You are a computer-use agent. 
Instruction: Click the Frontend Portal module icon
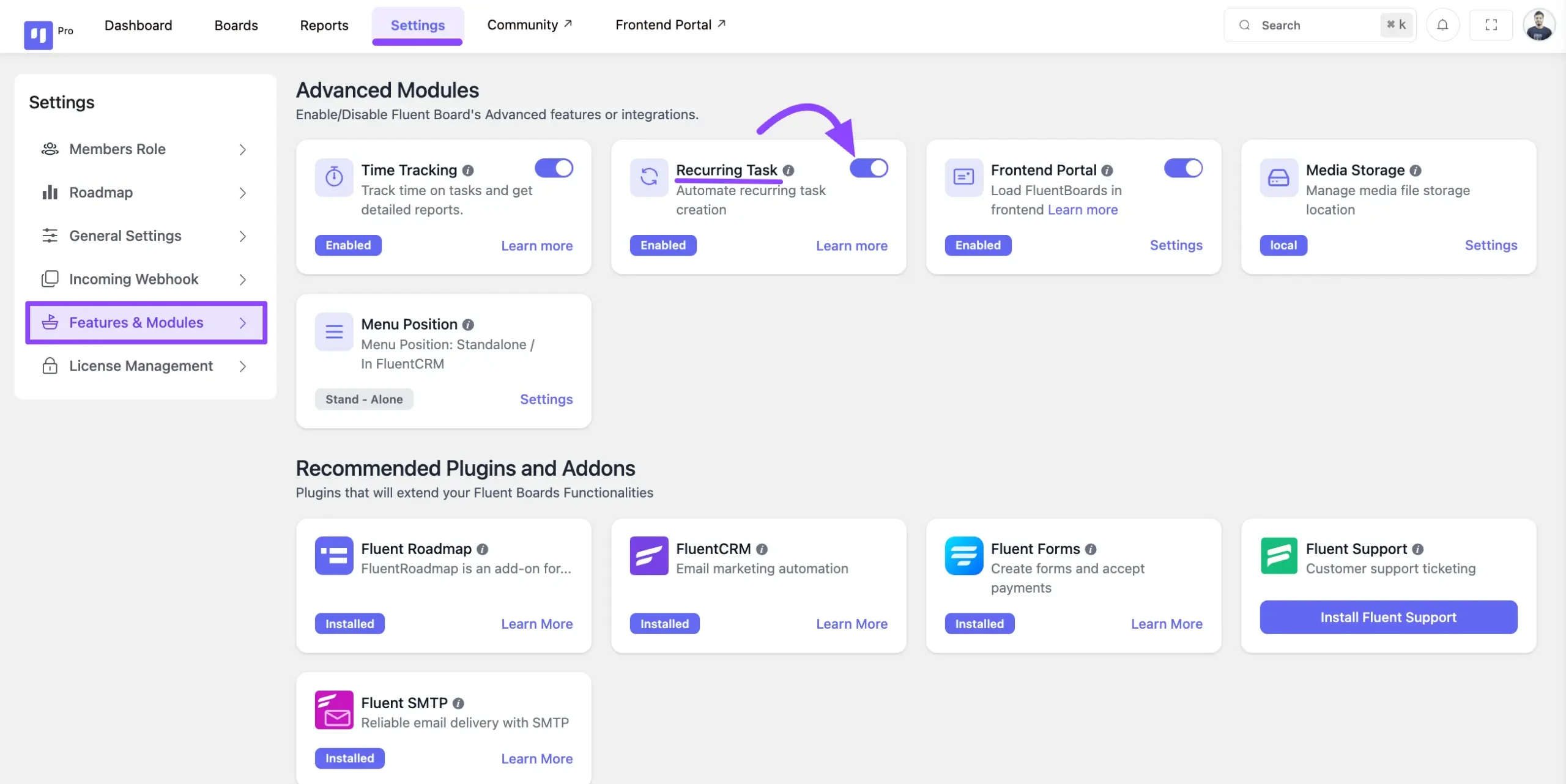(964, 177)
